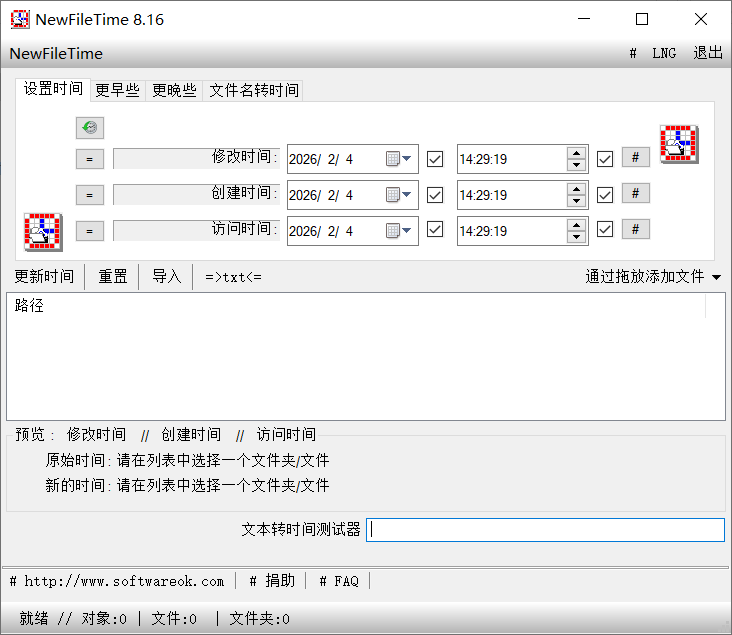The width and height of the screenshot is (732, 635).
Task: Uncheck the 修改时间 date checkbox
Action: click(435, 159)
